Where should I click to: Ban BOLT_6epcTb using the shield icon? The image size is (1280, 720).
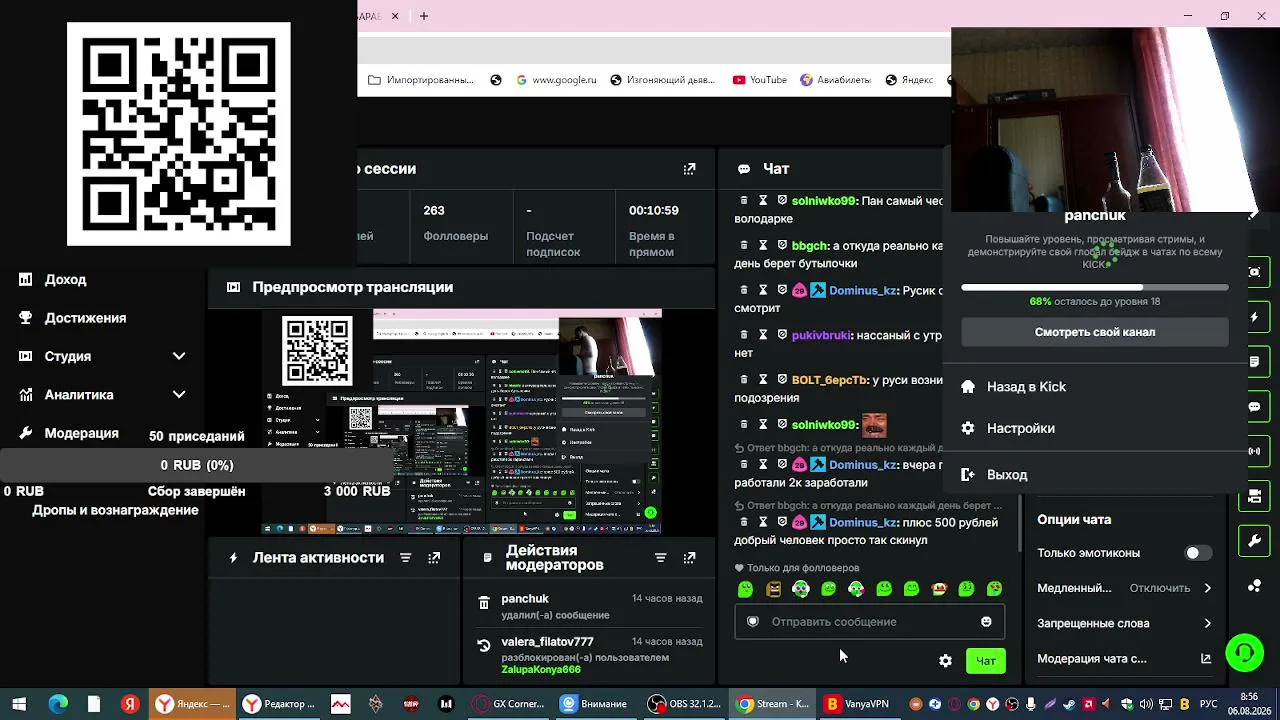point(782,380)
